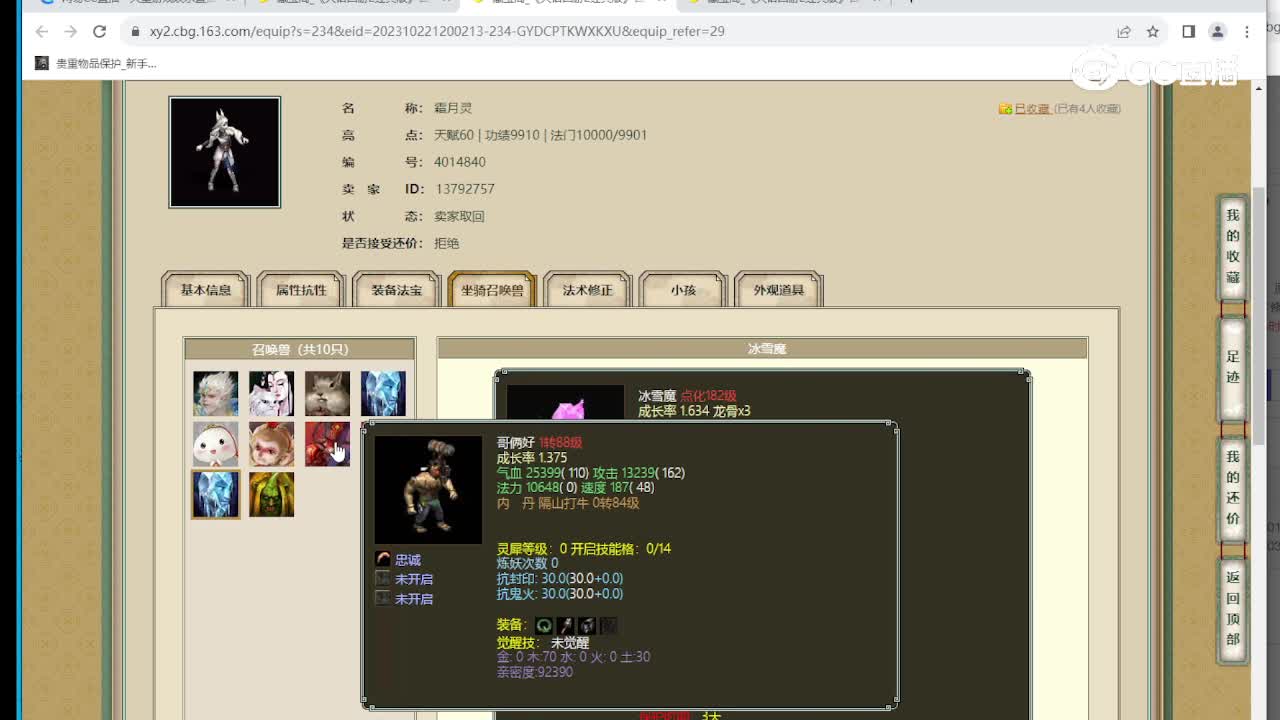Click the 内丹 隔山打牛 line
1280x720 pixels.
568,503
